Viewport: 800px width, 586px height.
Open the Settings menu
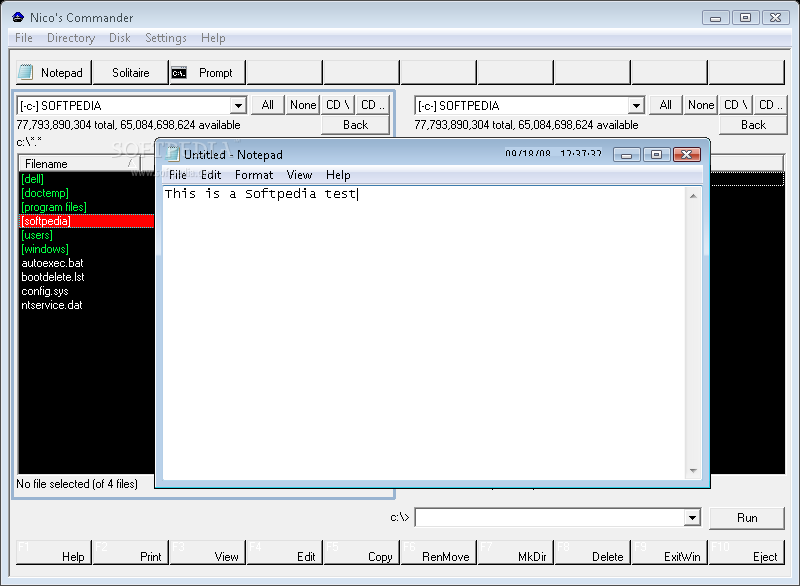[x=166, y=38]
